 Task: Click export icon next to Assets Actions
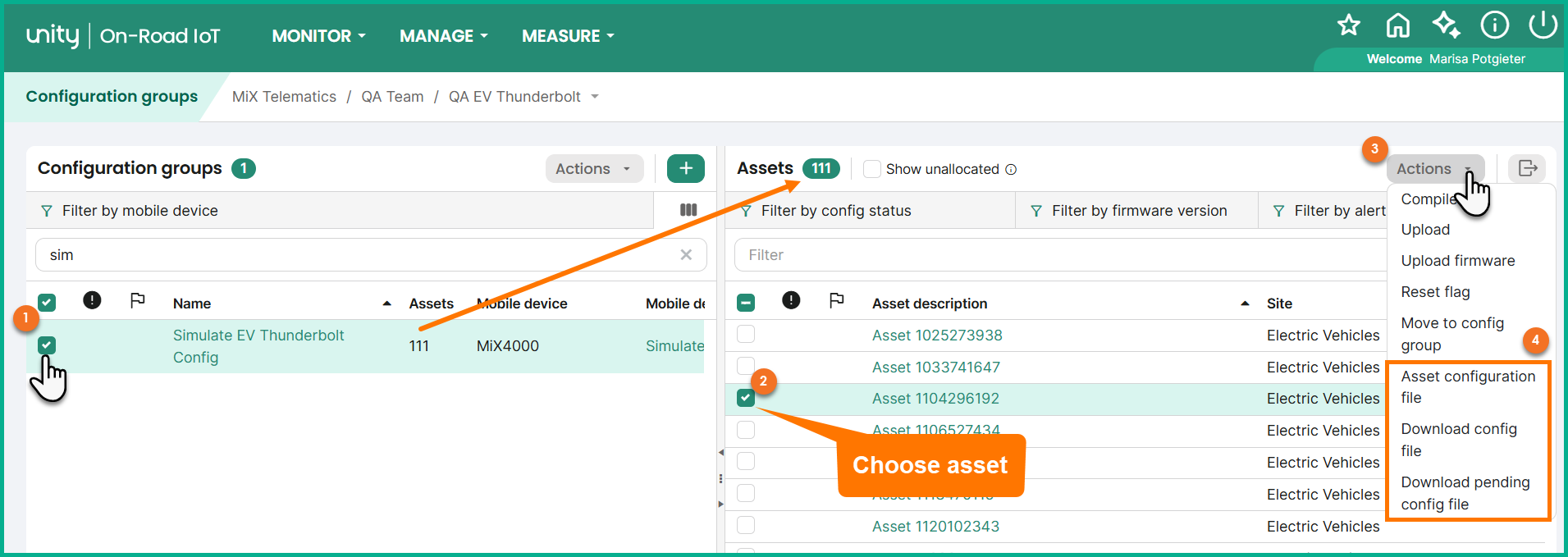pyautogui.click(x=1527, y=168)
